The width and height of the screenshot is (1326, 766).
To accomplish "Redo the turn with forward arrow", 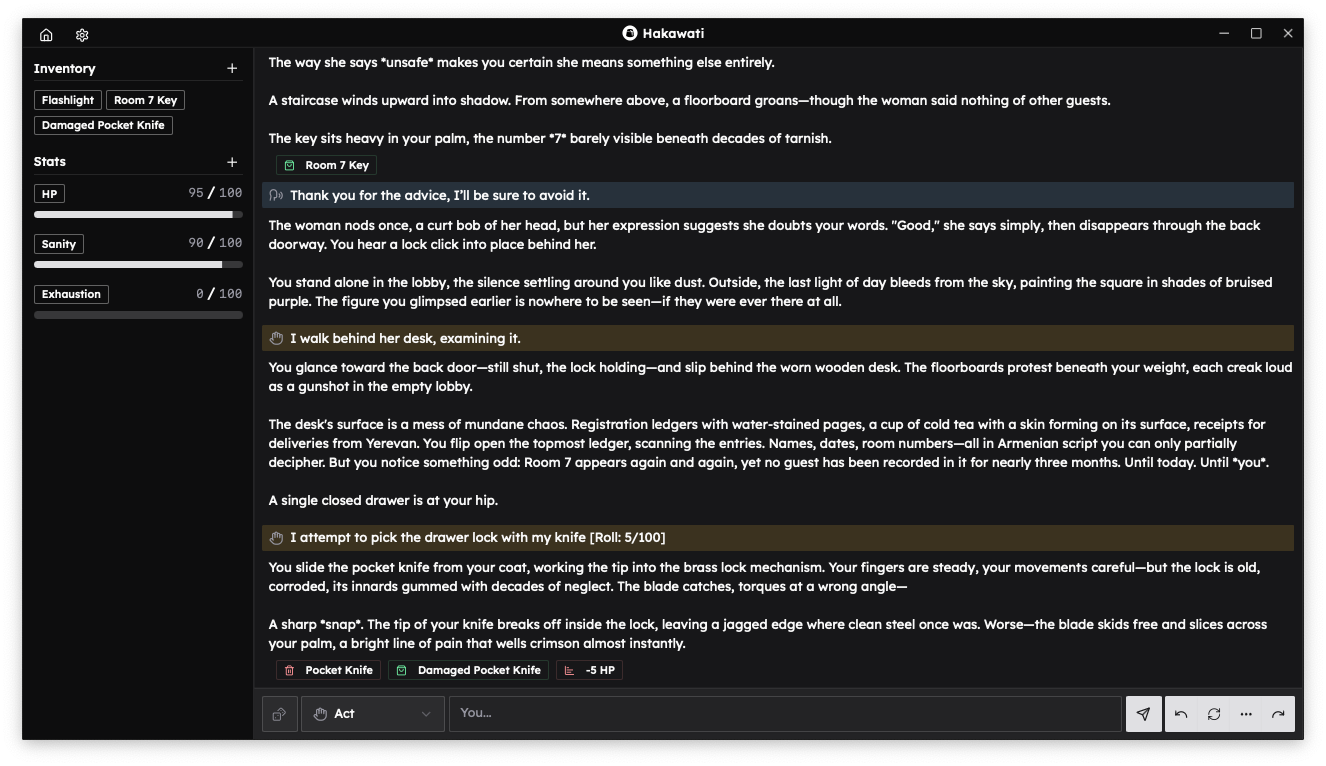I will point(1278,714).
